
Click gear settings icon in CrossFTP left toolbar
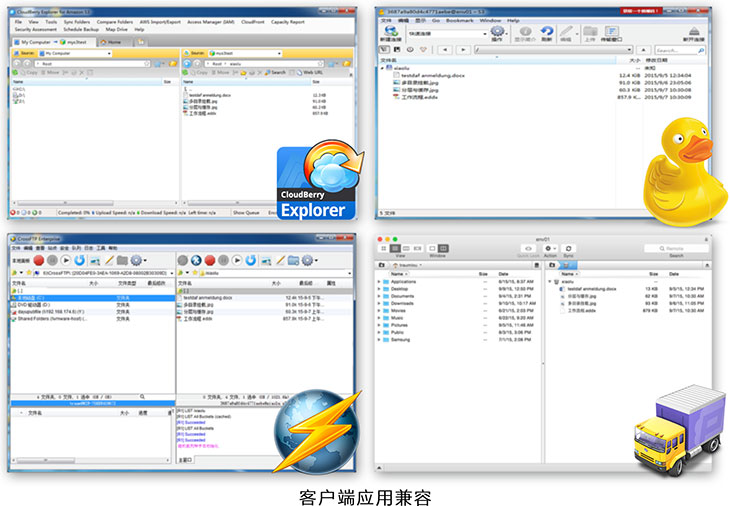tap(136, 260)
